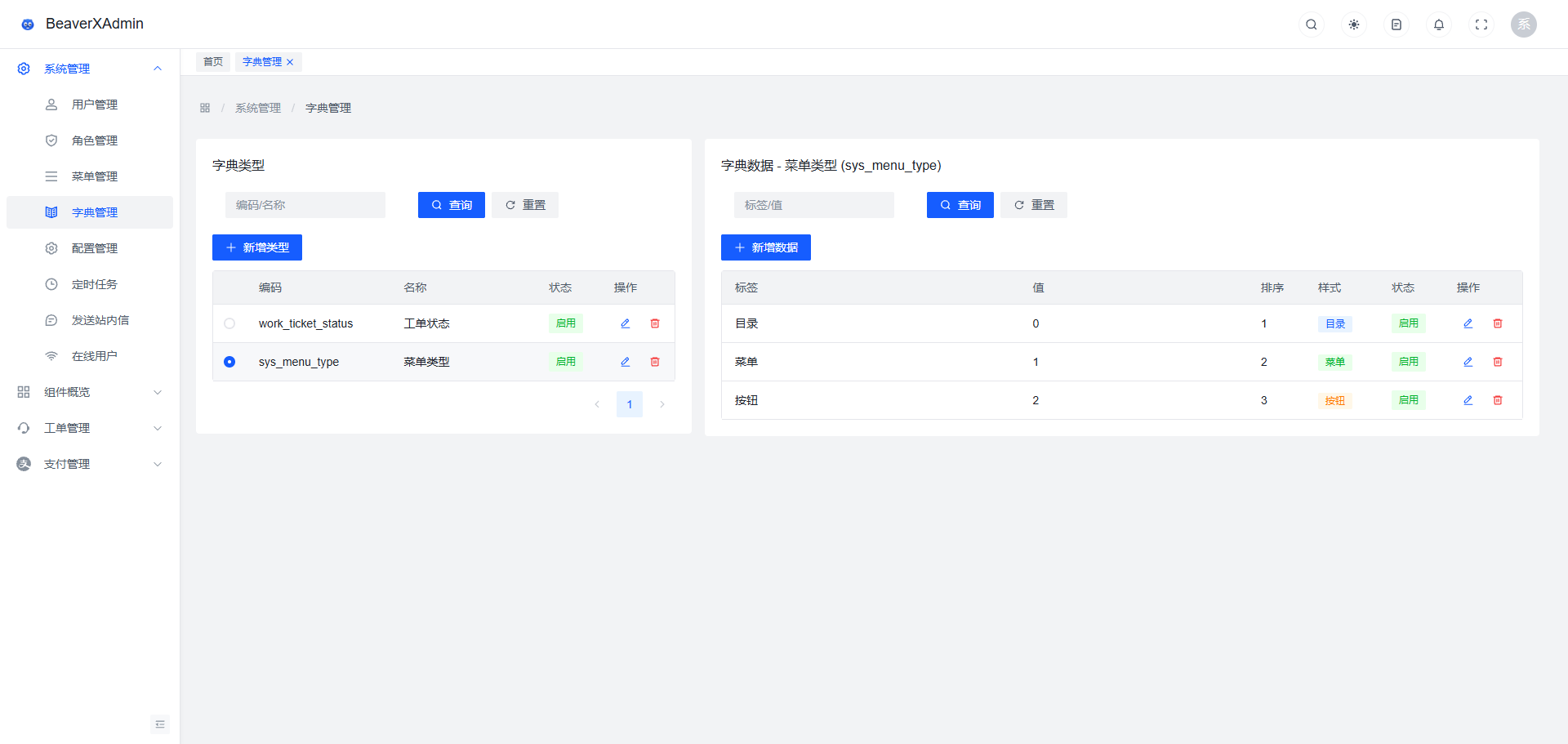Image resolution: width=1568 pixels, height=744 pixels.
Task: Click the 排序 column header
Action: tap(1272, 287)
